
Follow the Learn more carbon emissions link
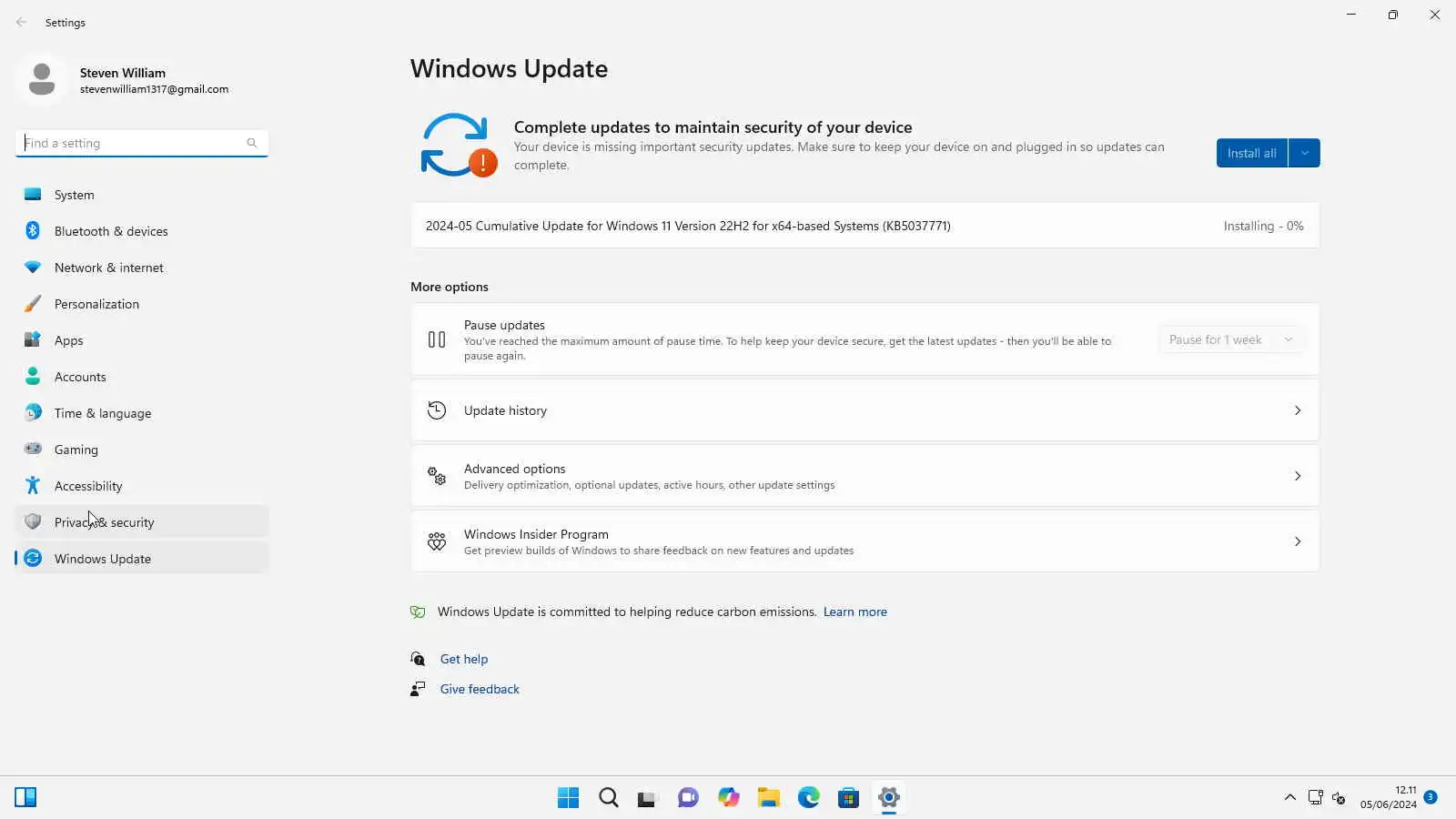854,612
